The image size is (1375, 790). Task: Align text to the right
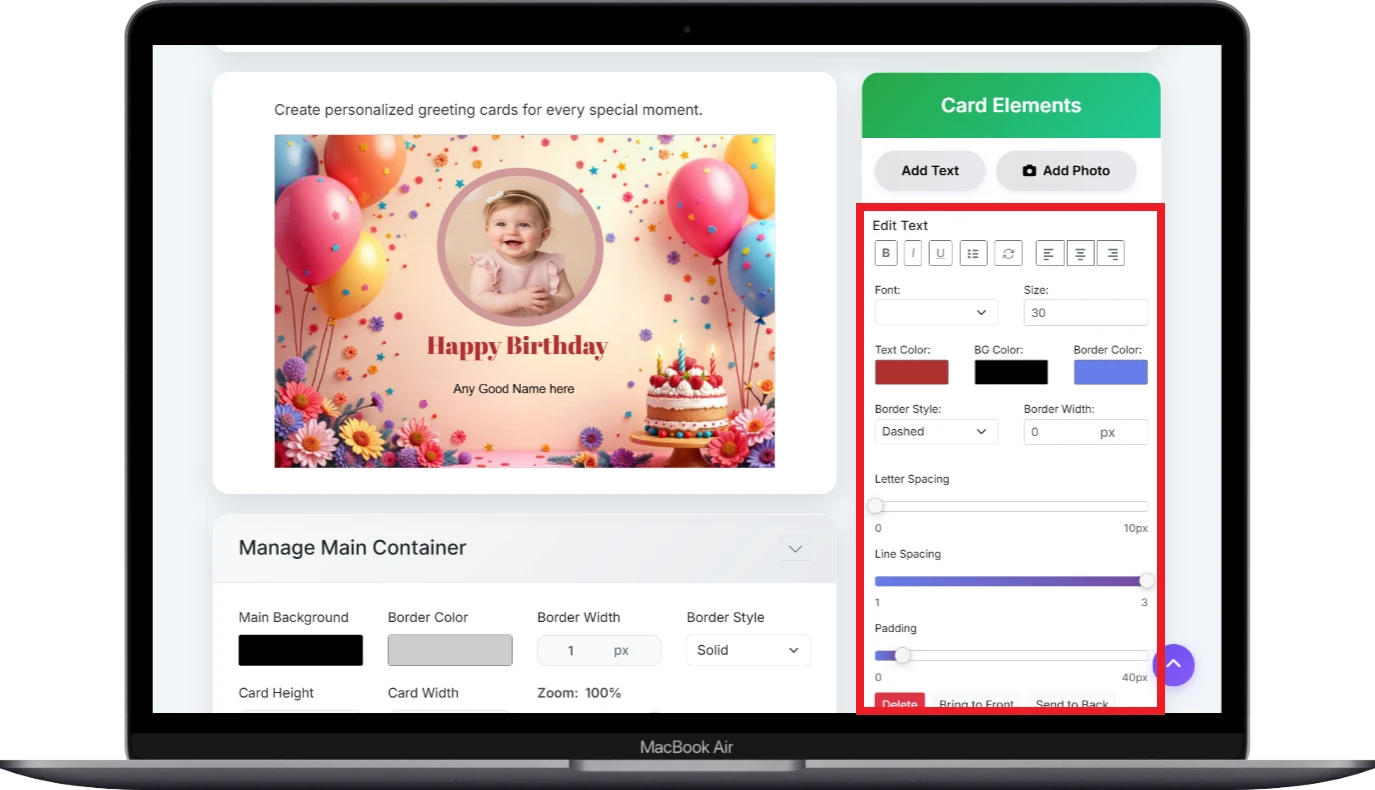coord(1110,254)
